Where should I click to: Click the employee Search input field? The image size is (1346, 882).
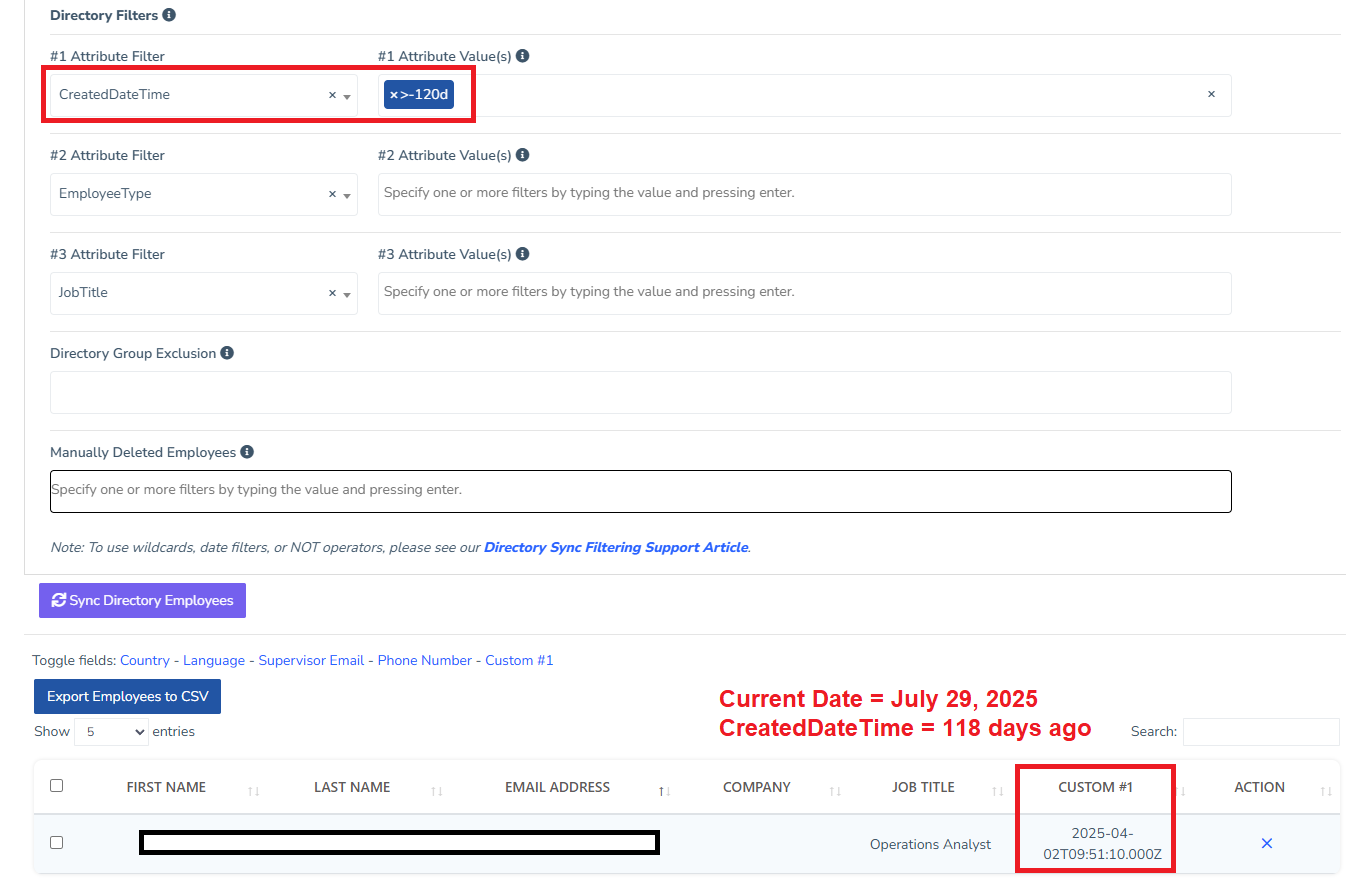coord(1260,732)
